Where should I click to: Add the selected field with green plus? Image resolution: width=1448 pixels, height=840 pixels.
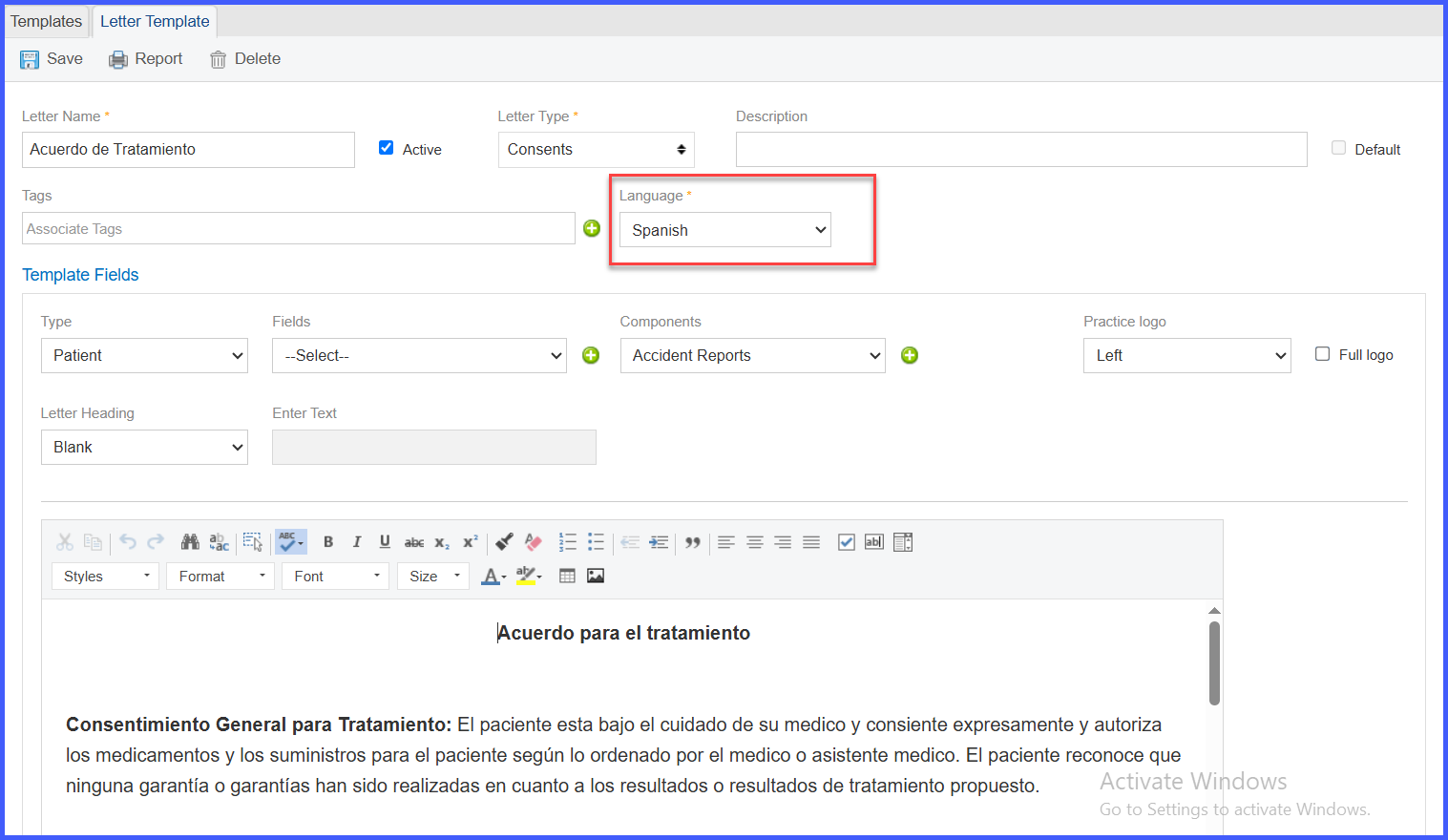tap(591, 355)
